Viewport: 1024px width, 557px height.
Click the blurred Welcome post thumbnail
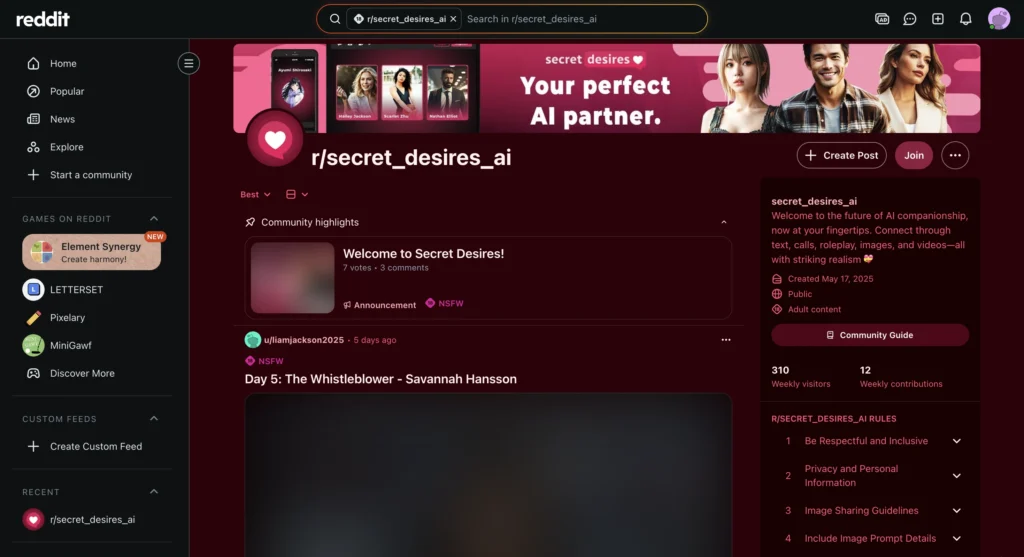(x=293, y=278)
